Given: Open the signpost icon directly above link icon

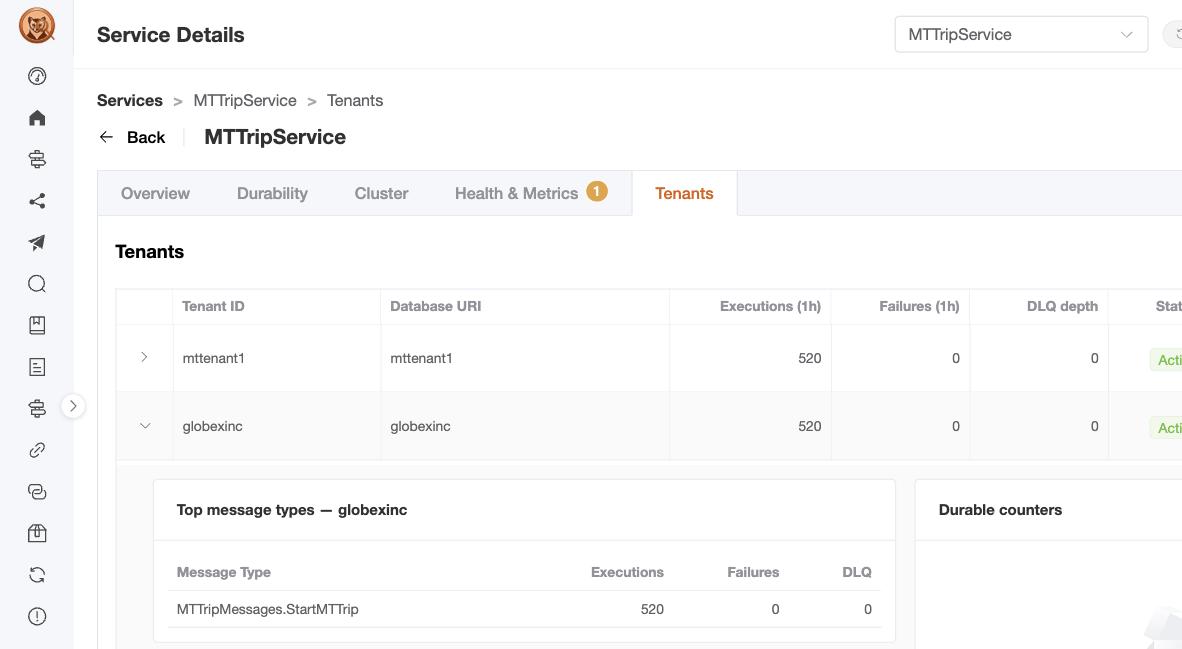Looking at the screenshot, I should coord(37,409).
